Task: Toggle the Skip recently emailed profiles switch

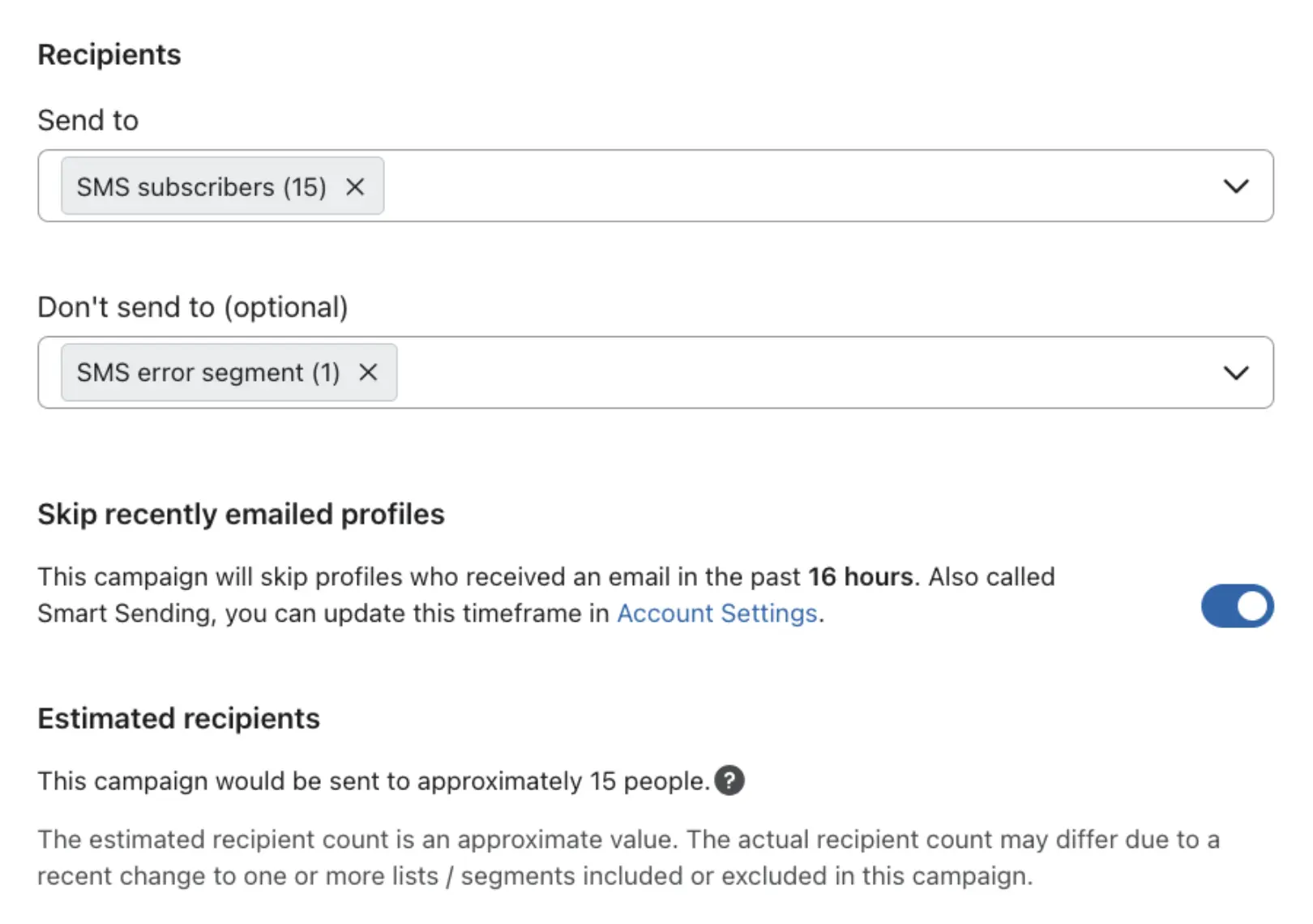Action: tap(1237, 606)
